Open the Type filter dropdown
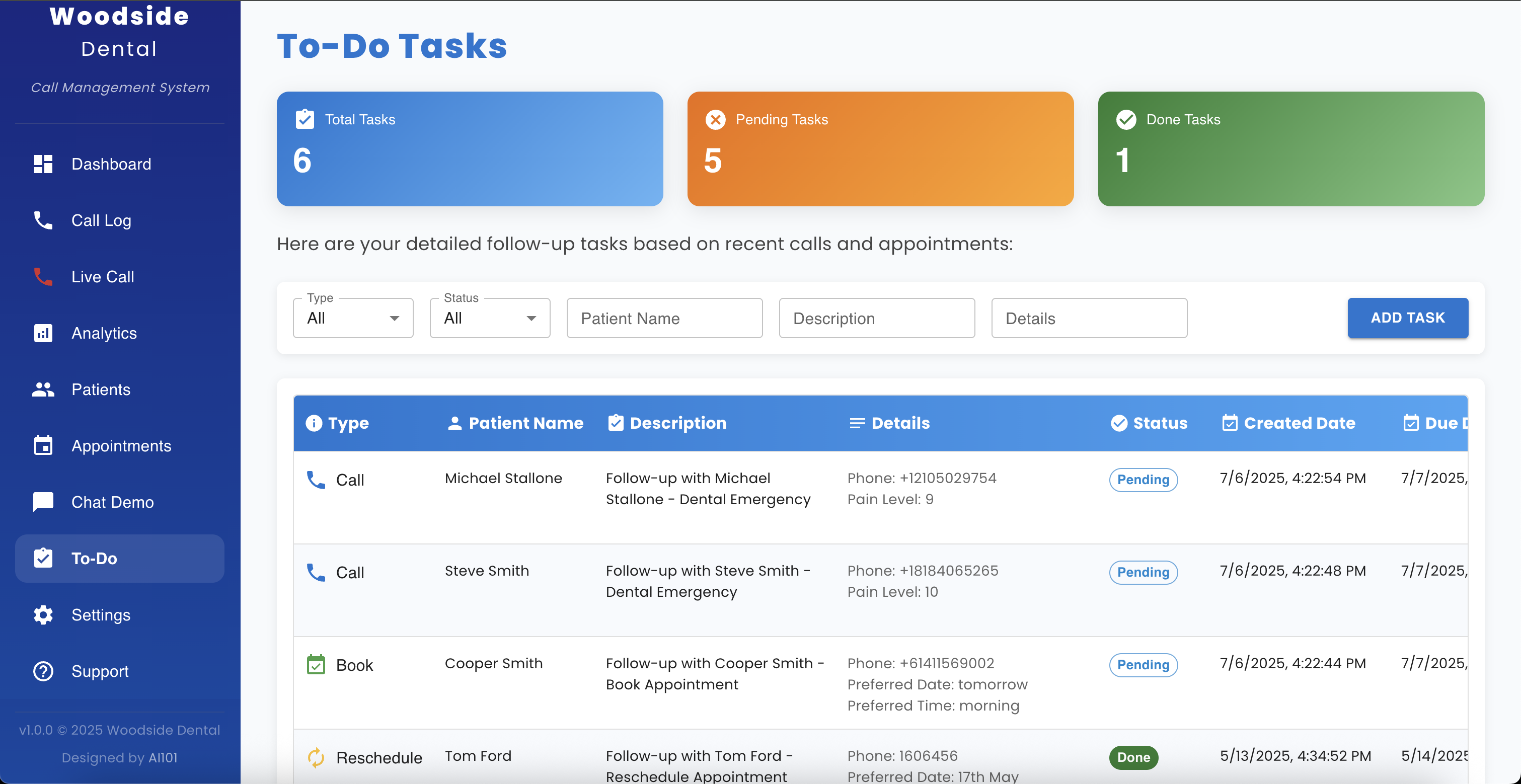 353,318
